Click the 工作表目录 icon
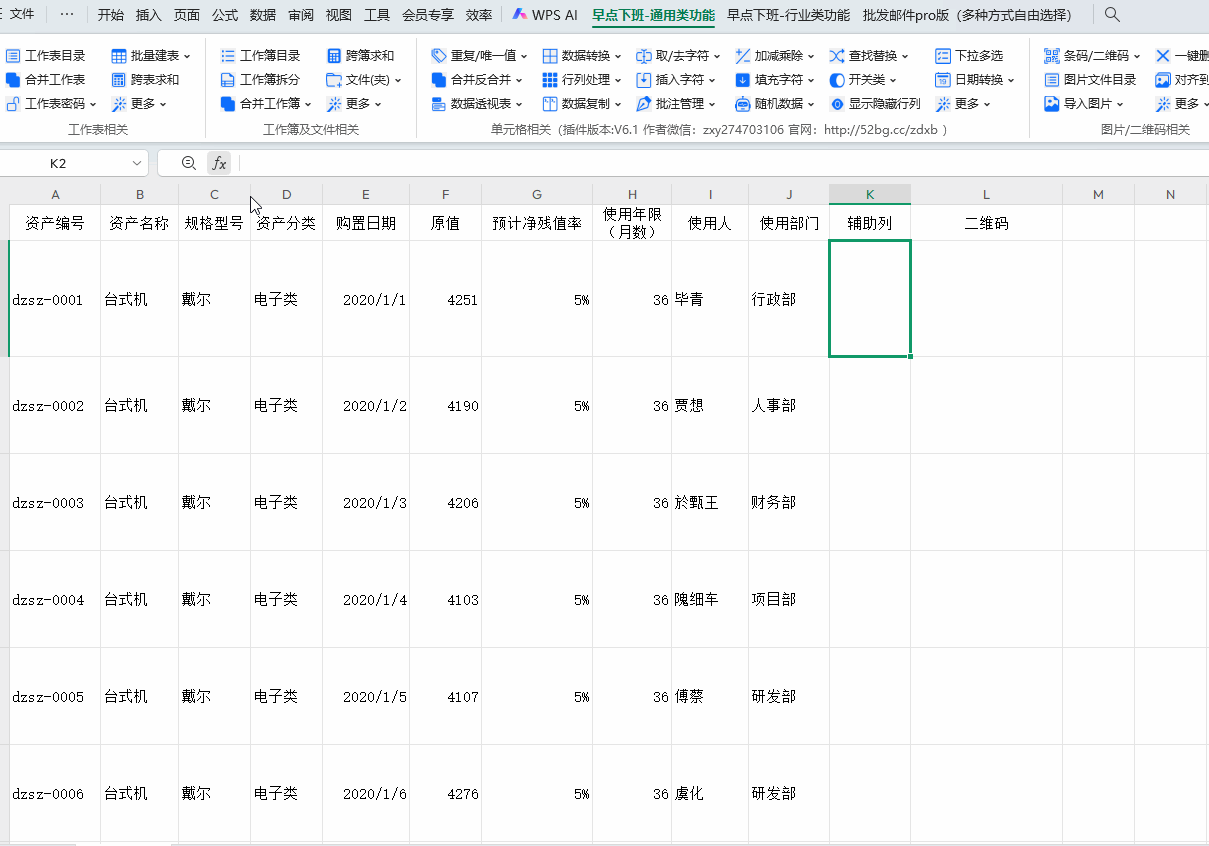 click(13, 56)
